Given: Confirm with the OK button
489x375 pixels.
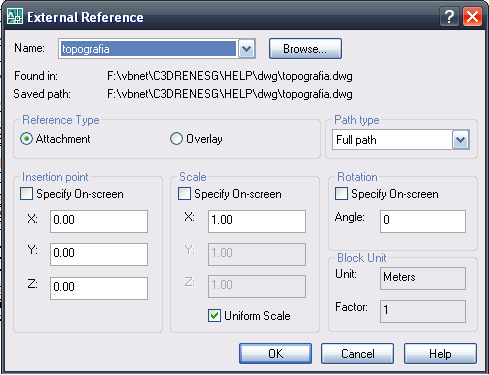Looking at the screenshot, I should (276, 354).
